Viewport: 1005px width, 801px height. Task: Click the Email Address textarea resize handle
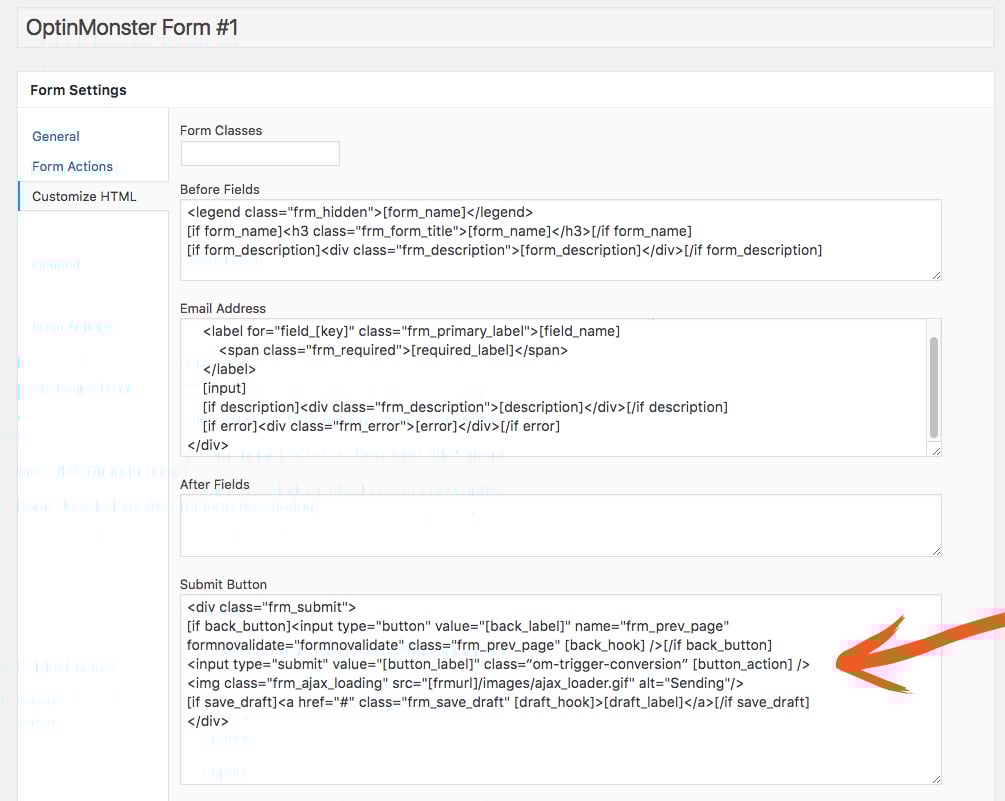coord(936,451)
